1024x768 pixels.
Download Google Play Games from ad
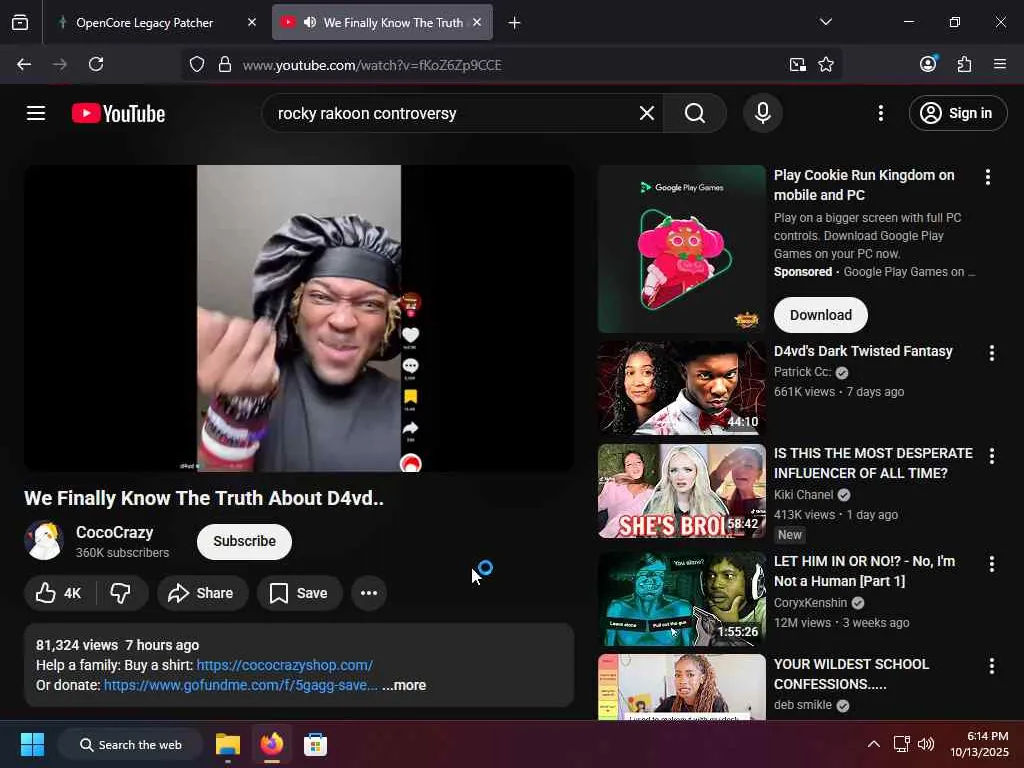click(821, 315)
